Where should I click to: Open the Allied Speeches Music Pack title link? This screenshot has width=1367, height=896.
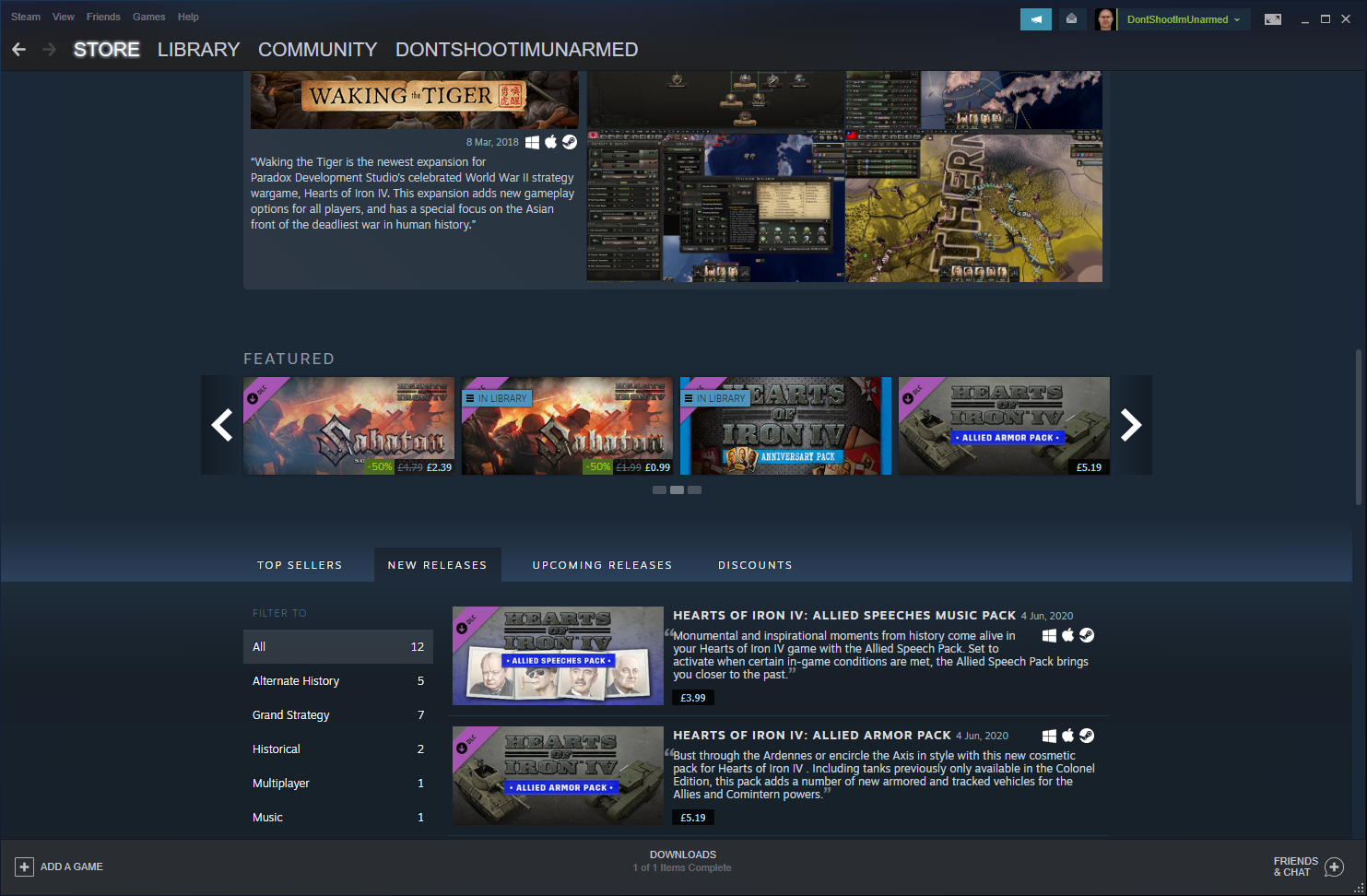pyautogui.click(x=843, y=615)
